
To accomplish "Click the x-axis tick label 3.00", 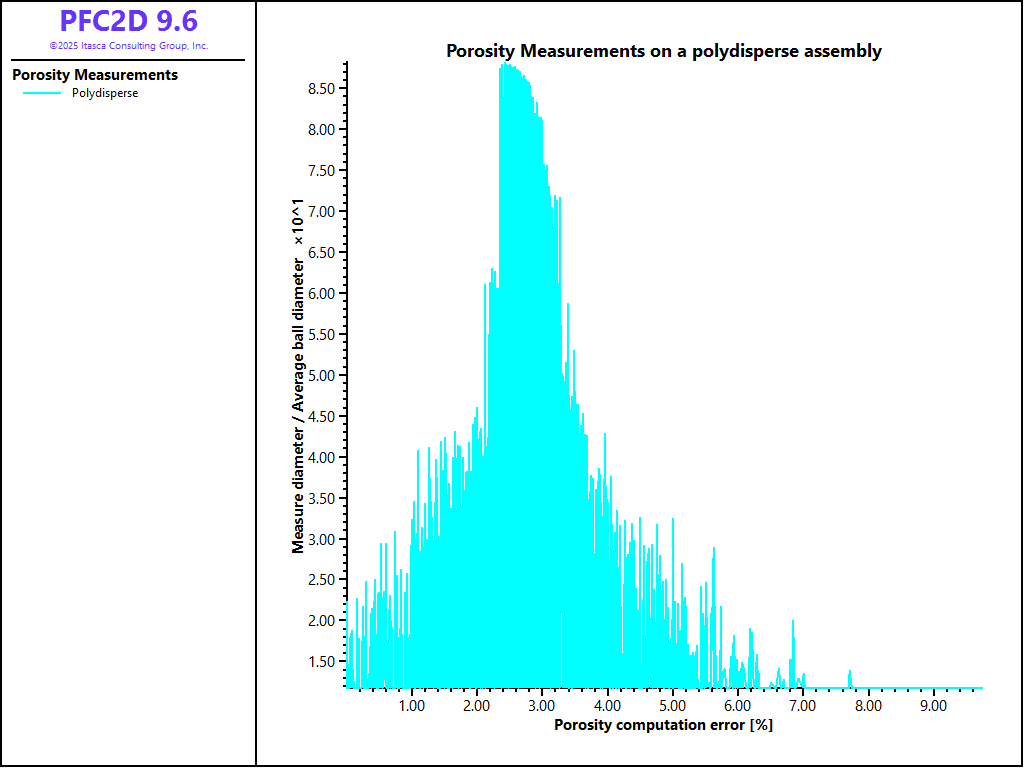I will pyautogui.click(x=542, y=705).
